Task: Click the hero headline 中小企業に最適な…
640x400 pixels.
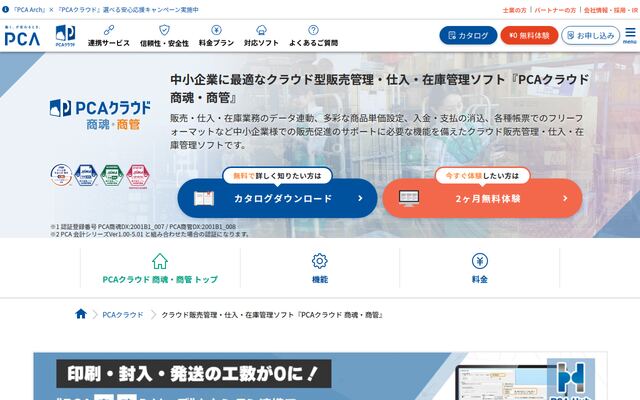Action: [x=380, y=88]
